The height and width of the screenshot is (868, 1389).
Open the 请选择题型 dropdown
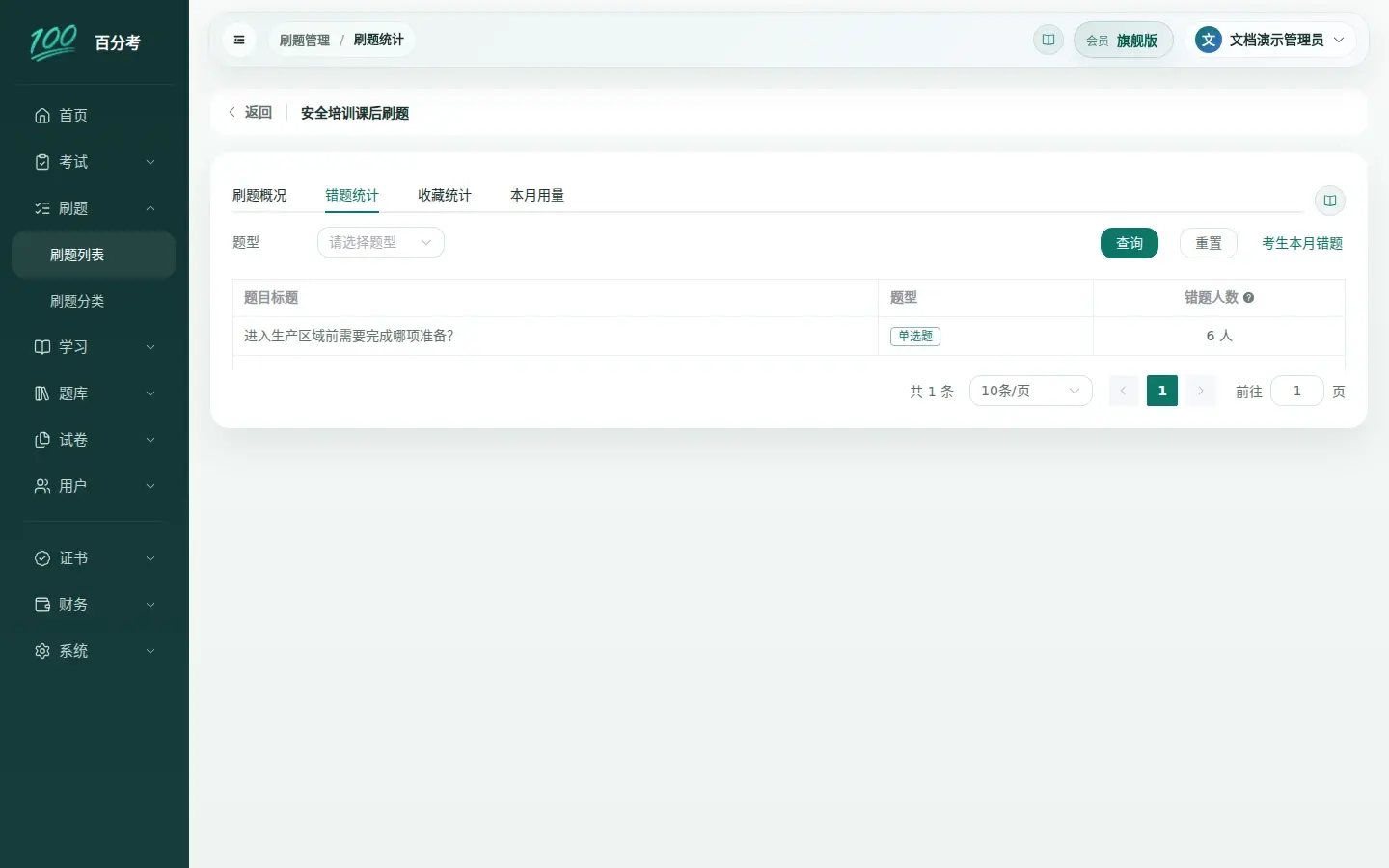coord(381,242)
